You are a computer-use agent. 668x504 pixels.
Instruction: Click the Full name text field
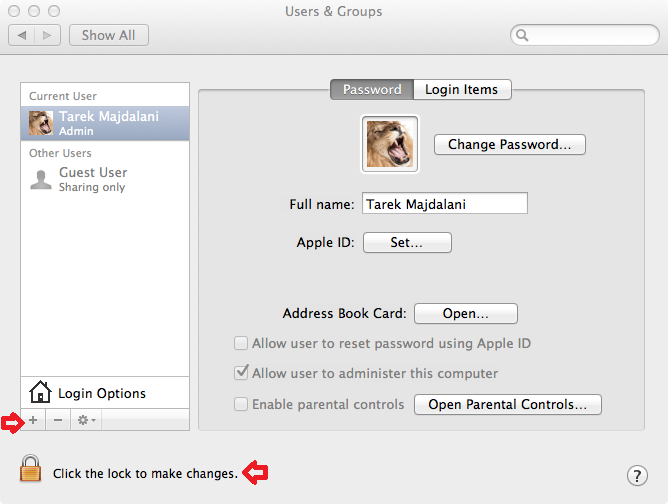pyautogui.click(x=445, y=203)
